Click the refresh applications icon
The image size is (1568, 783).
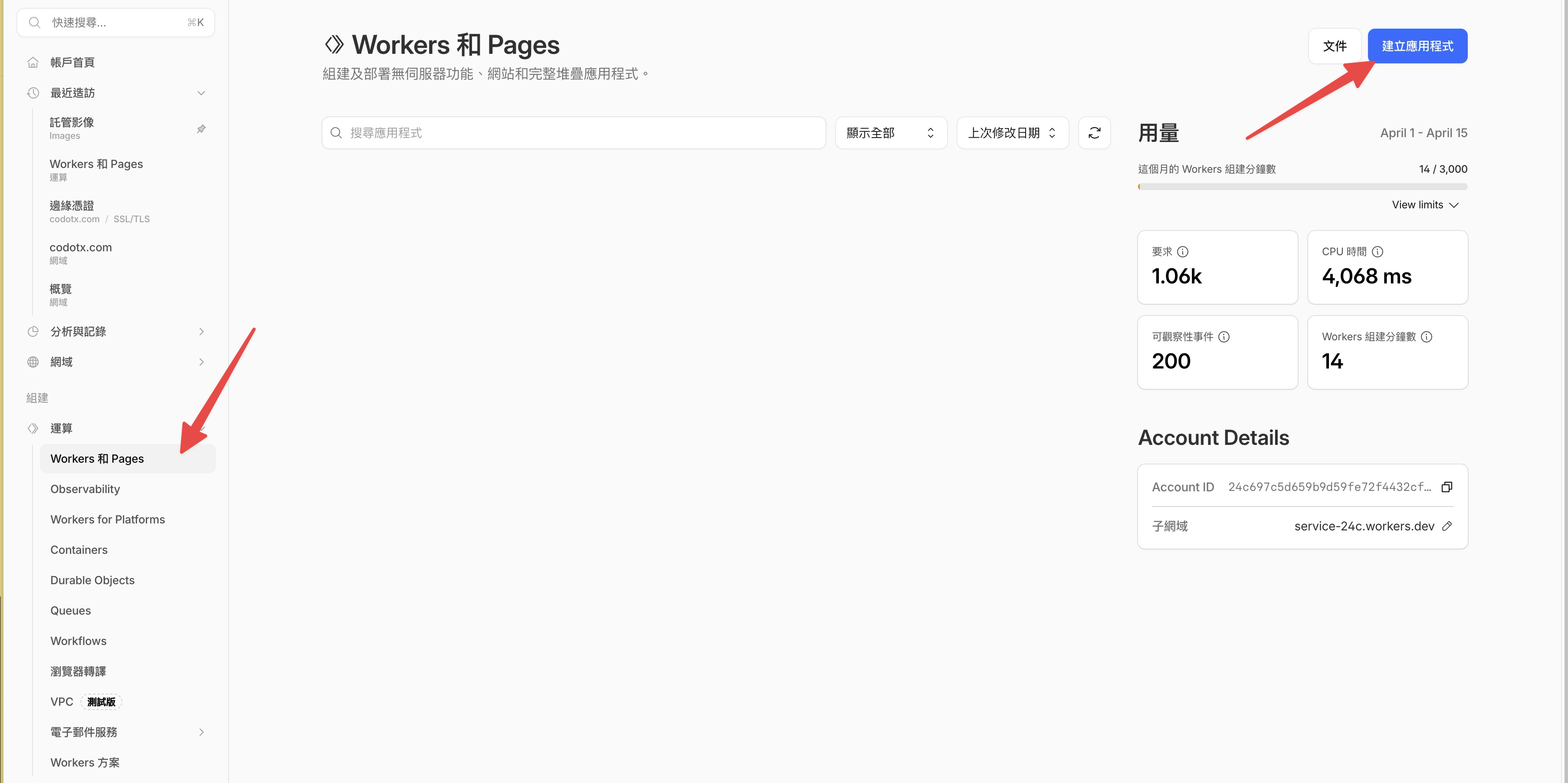[1094, 132]
